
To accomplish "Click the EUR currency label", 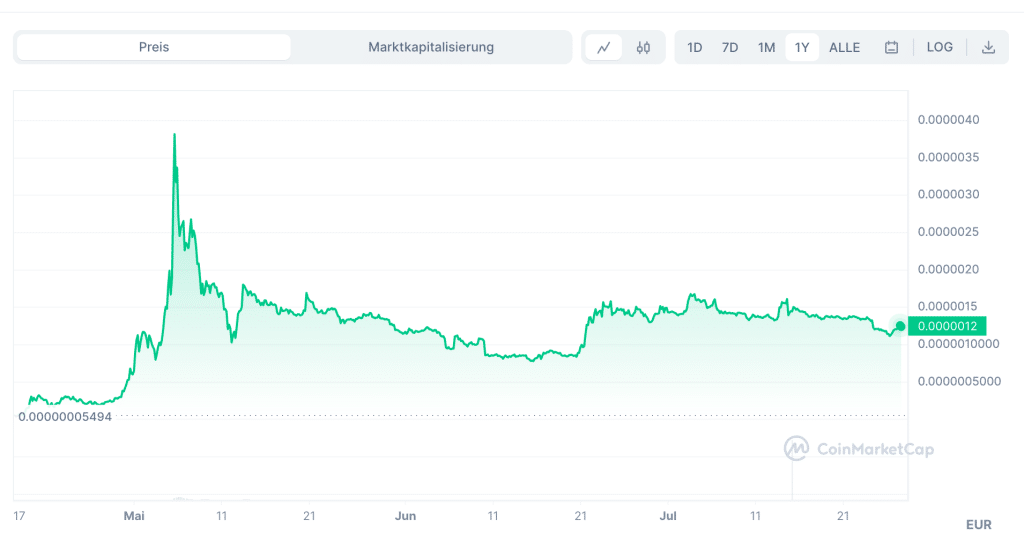I will tap(978, 524).
